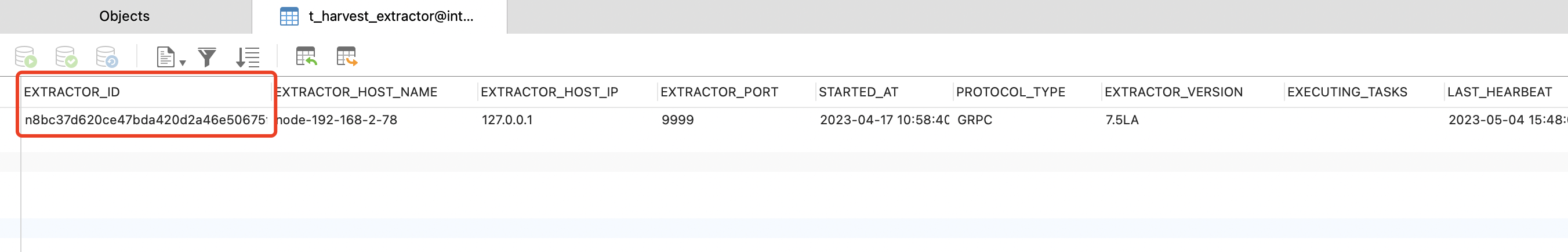The height and width of the screenshot is (252, 1568).
Task: Select the 7.5LA version cell
Action: pyautogui.click(x=1122, y=120)
